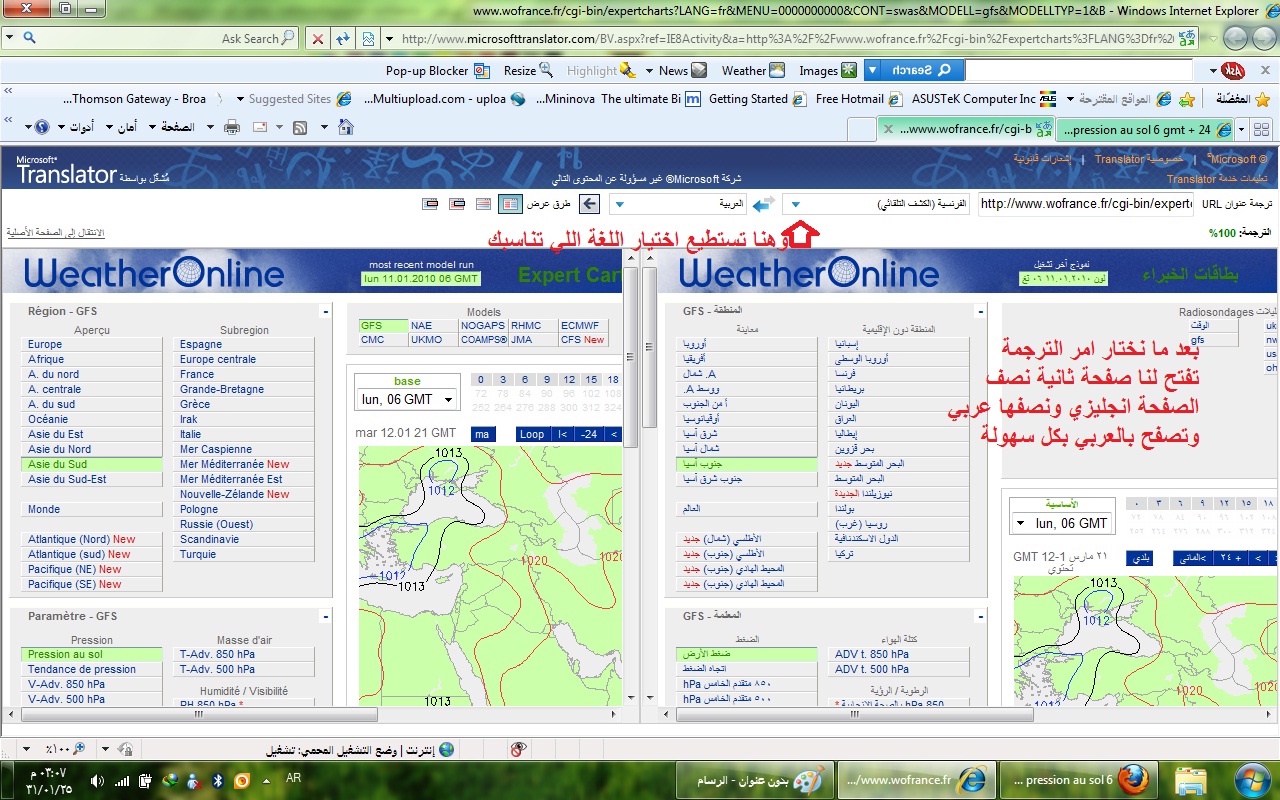Click the -24 hours step button
The image size is (1280, 800).
[x=589, y=434]
